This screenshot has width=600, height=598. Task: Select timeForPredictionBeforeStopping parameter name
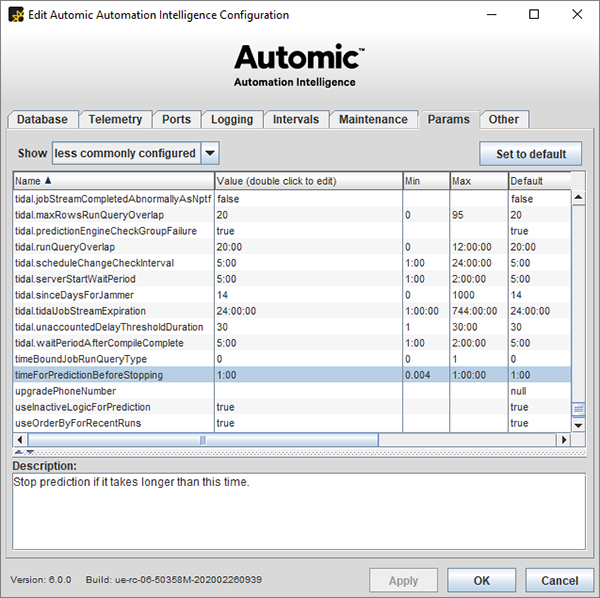click(89, 375)
